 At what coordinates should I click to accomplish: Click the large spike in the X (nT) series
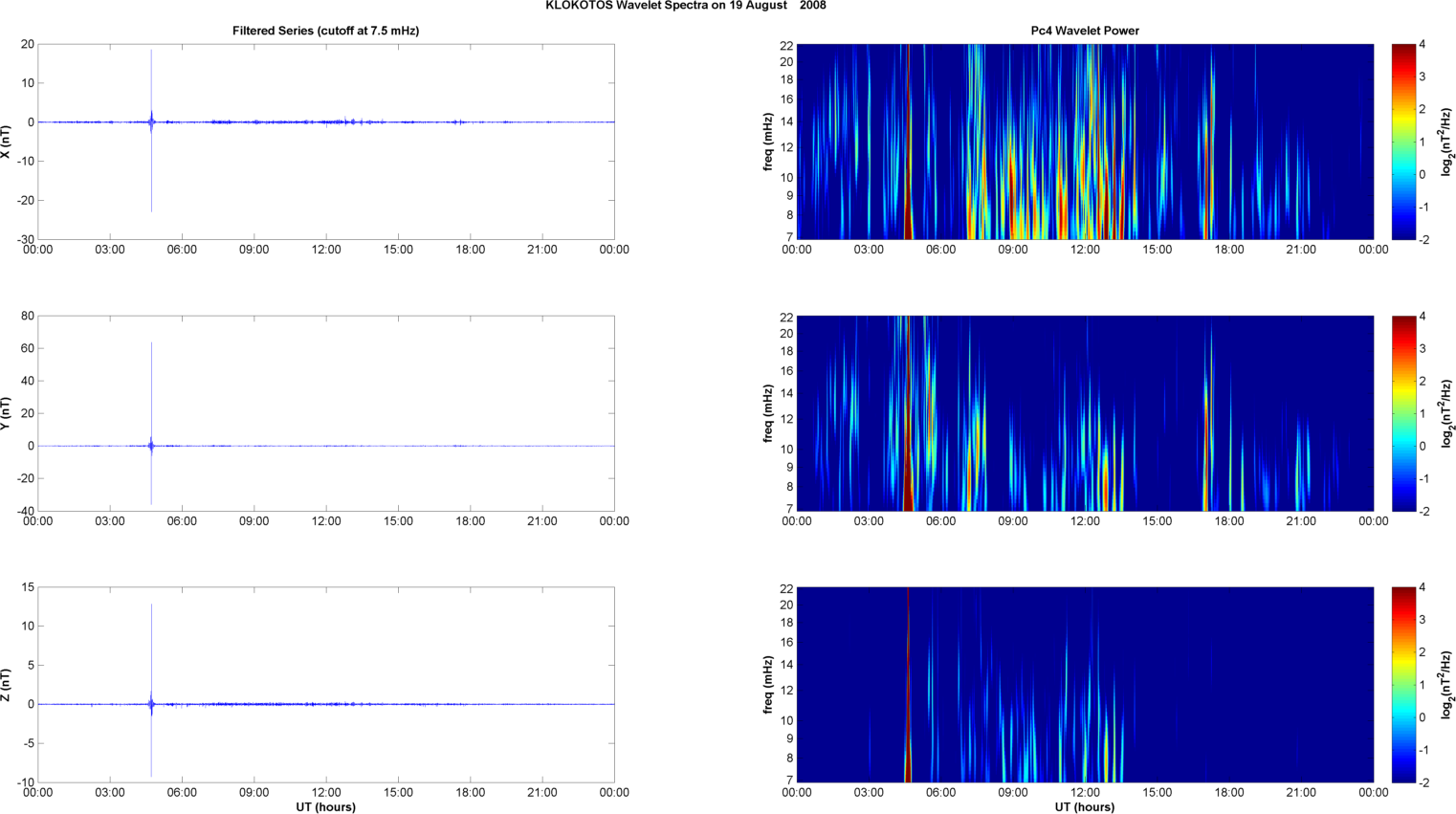tap(151, 86)
